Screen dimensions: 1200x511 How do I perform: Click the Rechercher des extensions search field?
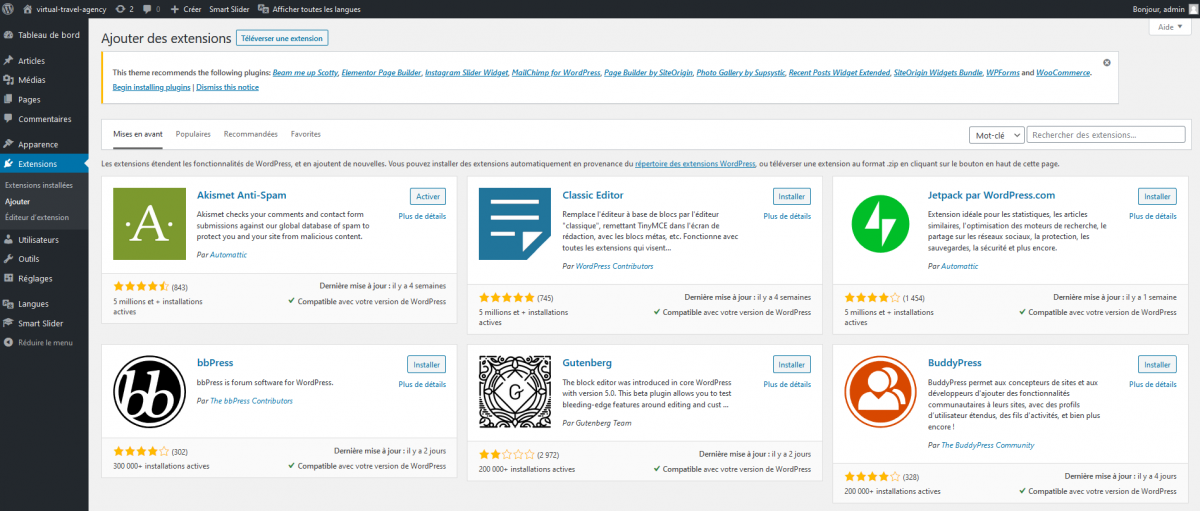pos(1107,135)
